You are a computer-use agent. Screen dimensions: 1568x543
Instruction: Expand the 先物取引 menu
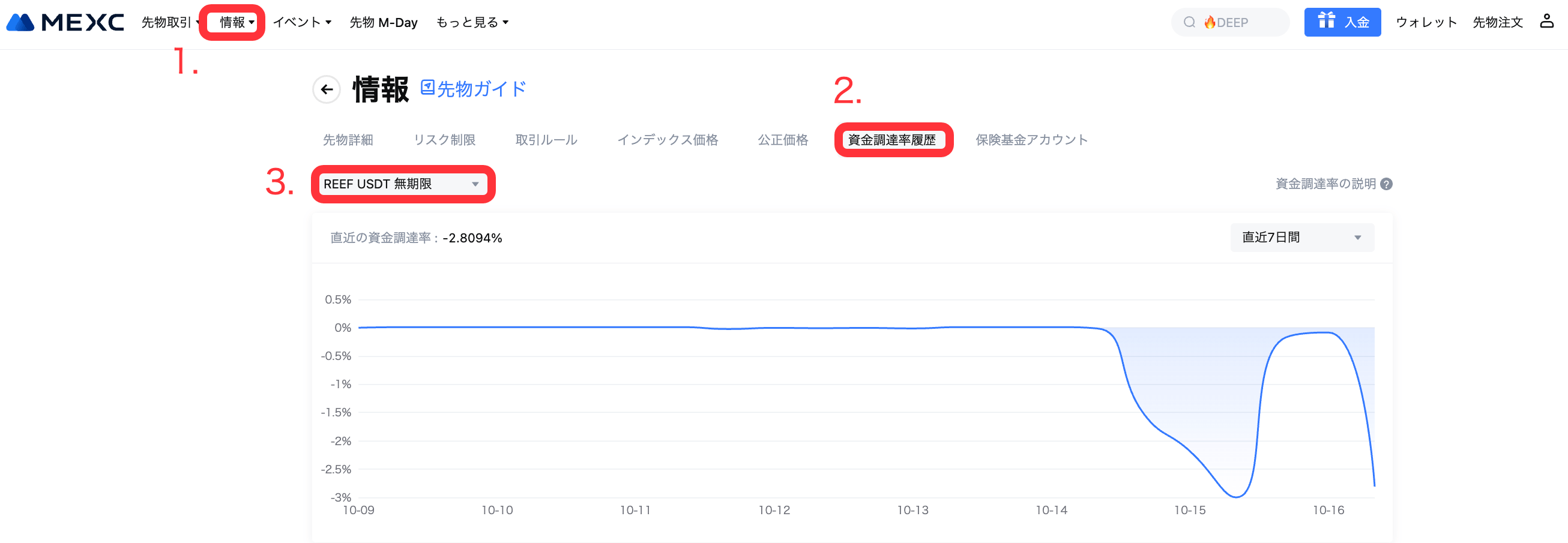[x=170, y=22]
